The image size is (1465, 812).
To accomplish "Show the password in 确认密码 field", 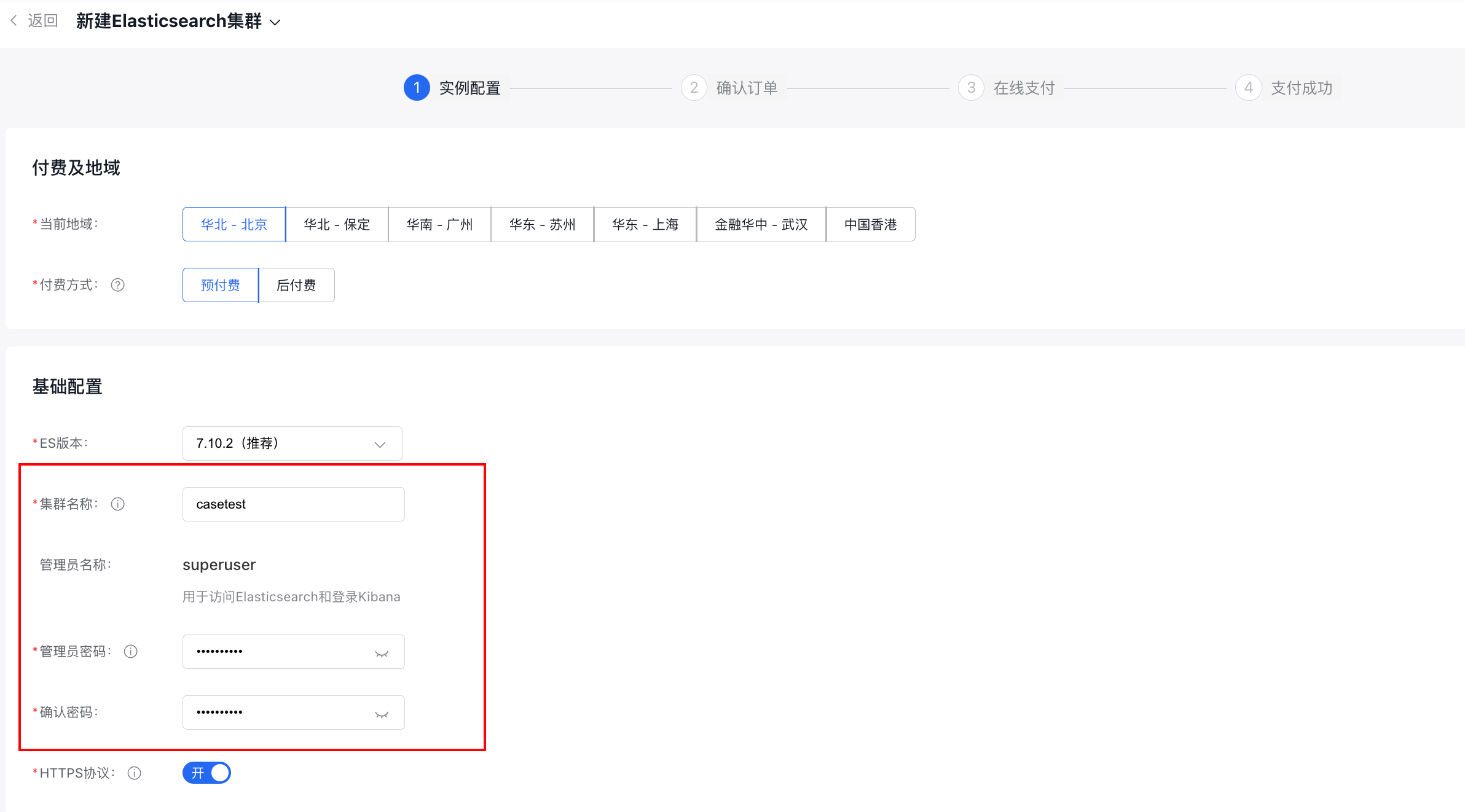I will 381,714.
